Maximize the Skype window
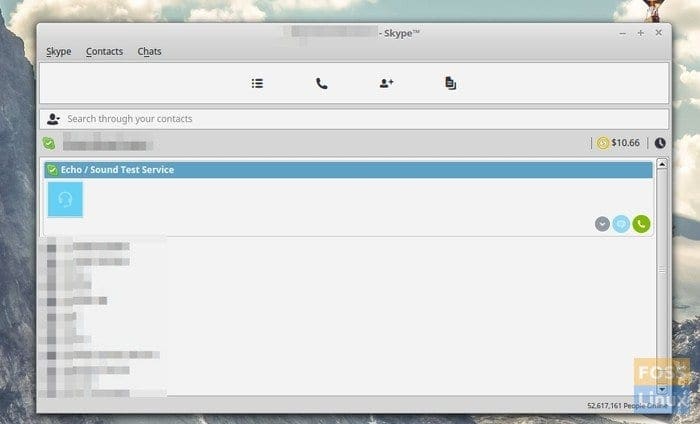 641,33
